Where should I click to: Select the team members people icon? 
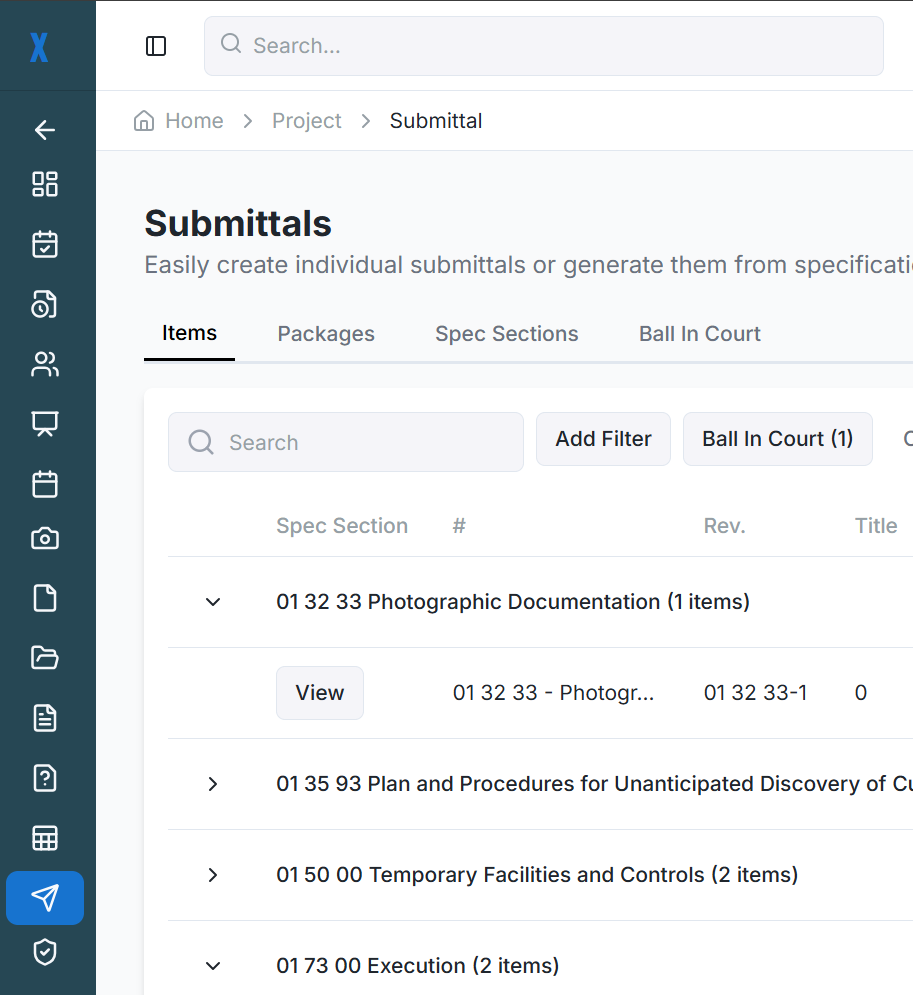(45, 364)
